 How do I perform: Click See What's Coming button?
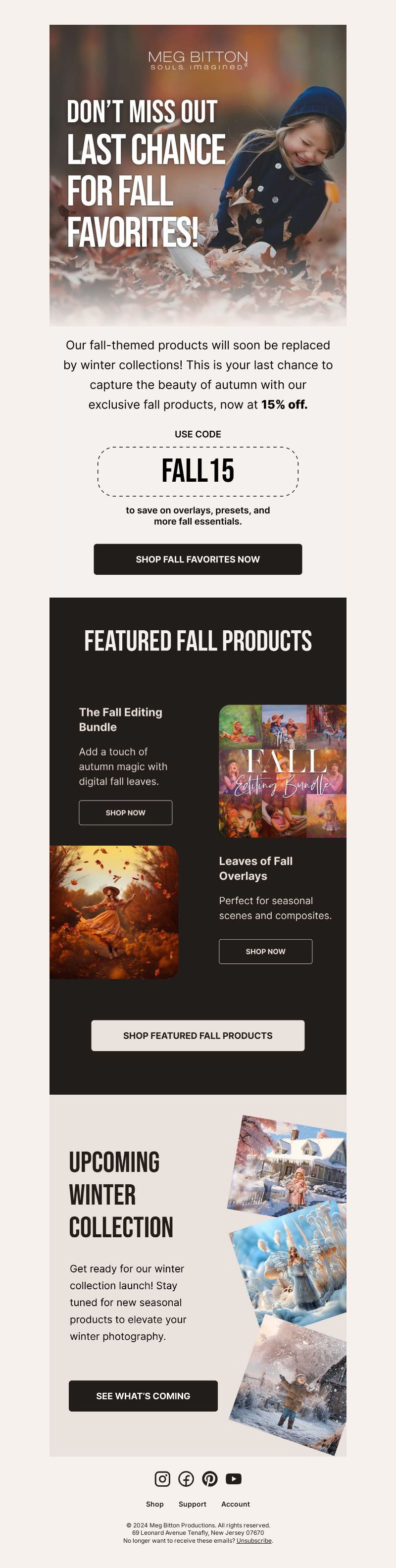(143, 1396)
